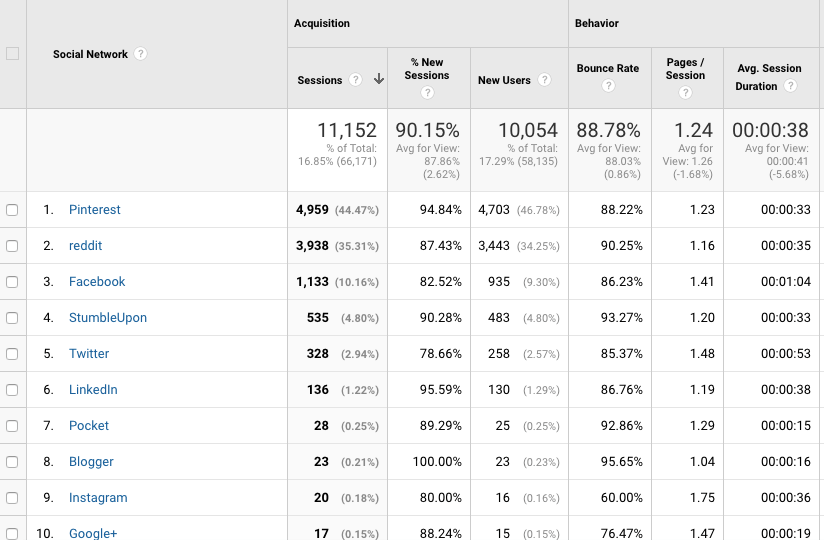This screenshot has height=540, width=824.
Task: Open the reddit social network link
Action: coord(85,245)
